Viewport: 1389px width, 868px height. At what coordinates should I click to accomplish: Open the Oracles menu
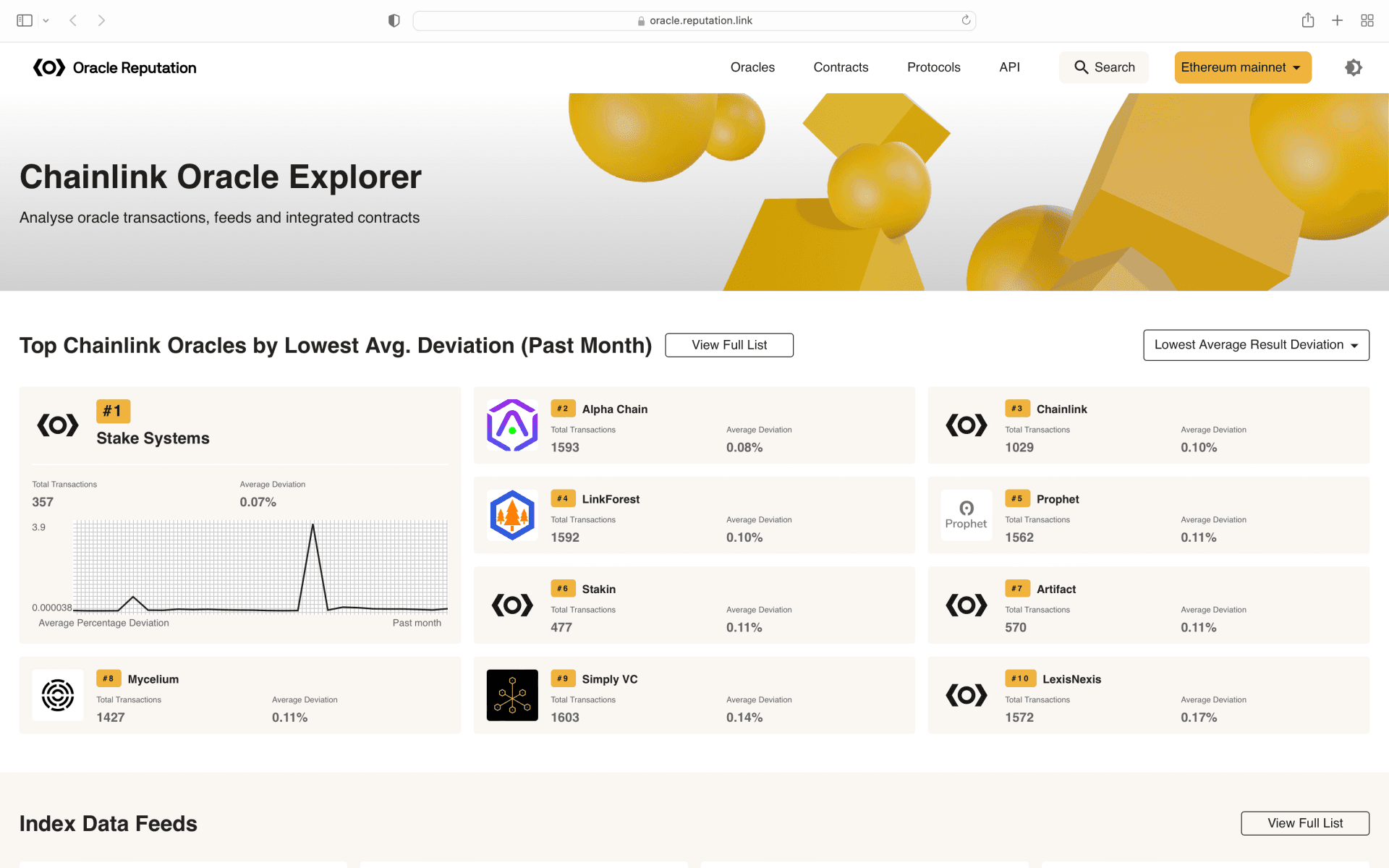coord(752,67)
